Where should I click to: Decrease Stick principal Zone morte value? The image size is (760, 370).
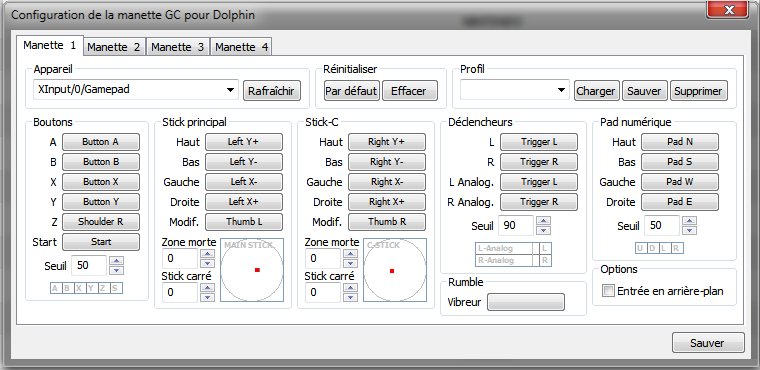point(207,263)
